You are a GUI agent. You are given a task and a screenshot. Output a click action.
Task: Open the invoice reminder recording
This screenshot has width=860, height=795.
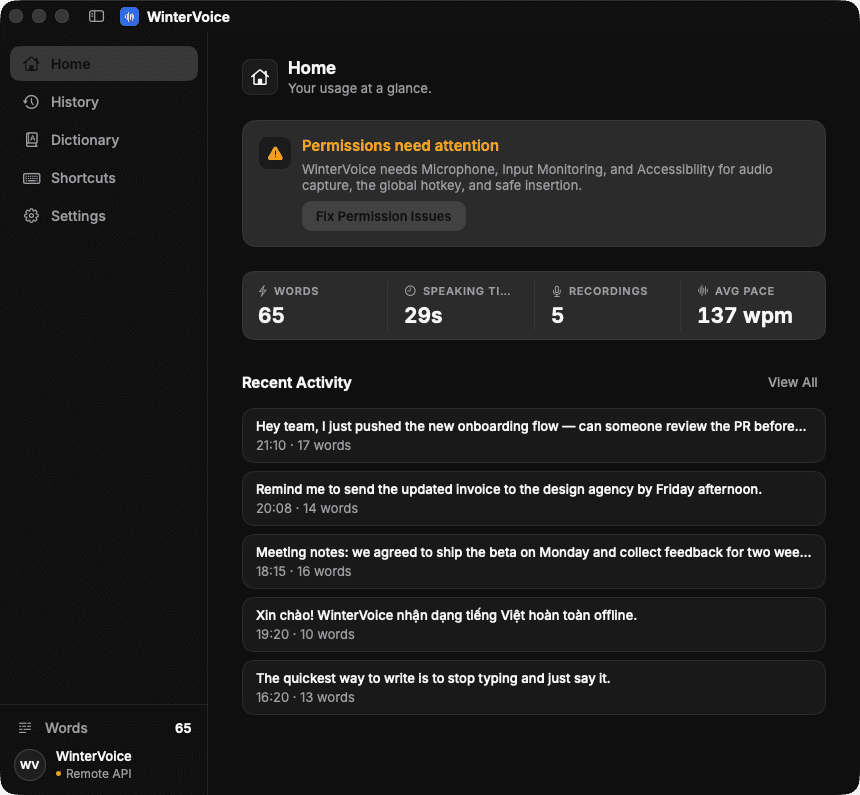(x=534, y=499)
